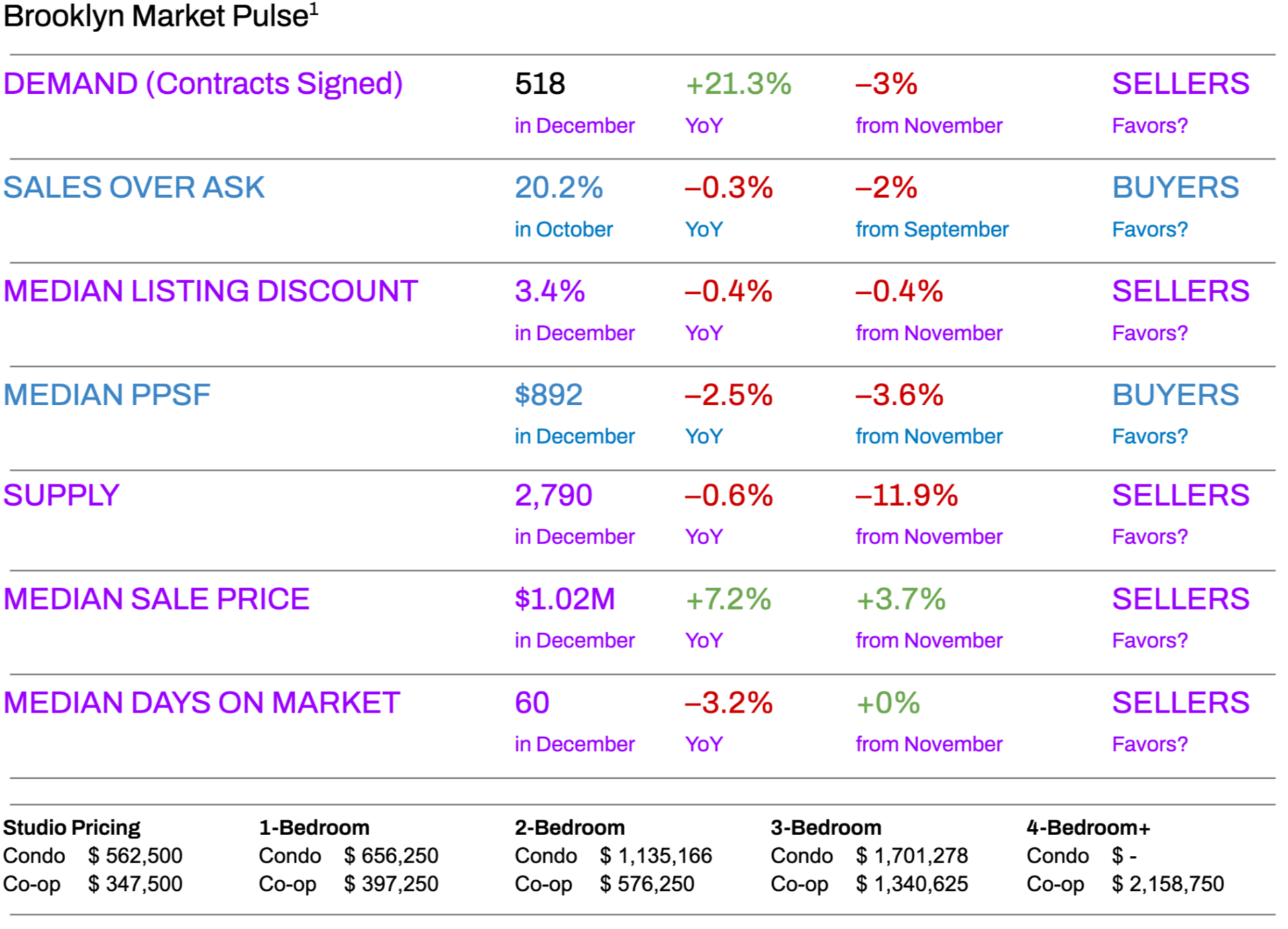Screen dimensions: 1288x929
Task: Select the 2,790 supply figure
Action: (x=553, y=496)
